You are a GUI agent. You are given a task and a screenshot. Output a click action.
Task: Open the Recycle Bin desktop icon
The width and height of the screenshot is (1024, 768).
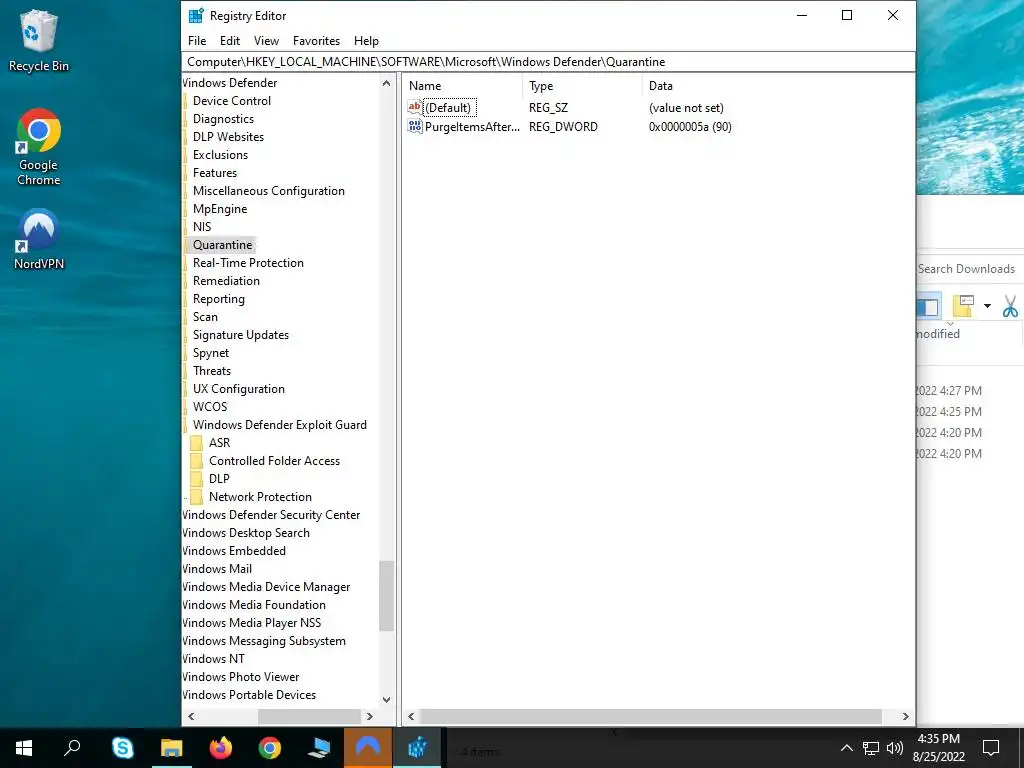click(39, 40)
